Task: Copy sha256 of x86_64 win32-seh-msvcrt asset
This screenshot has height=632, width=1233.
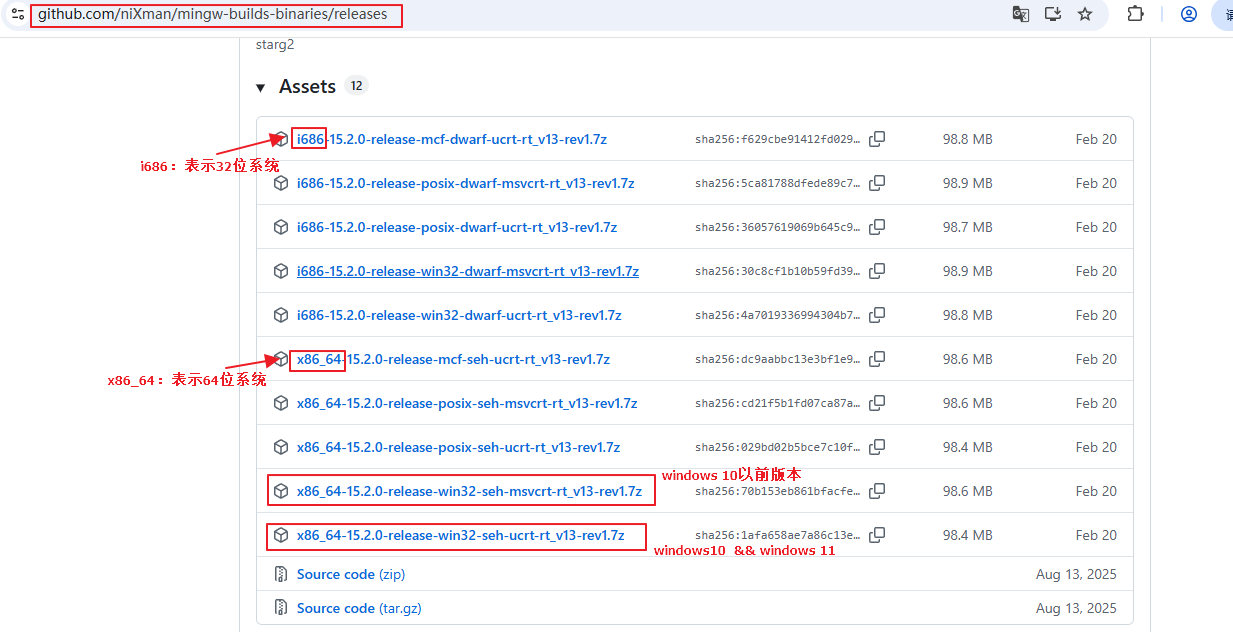Action: click(877, 491)
